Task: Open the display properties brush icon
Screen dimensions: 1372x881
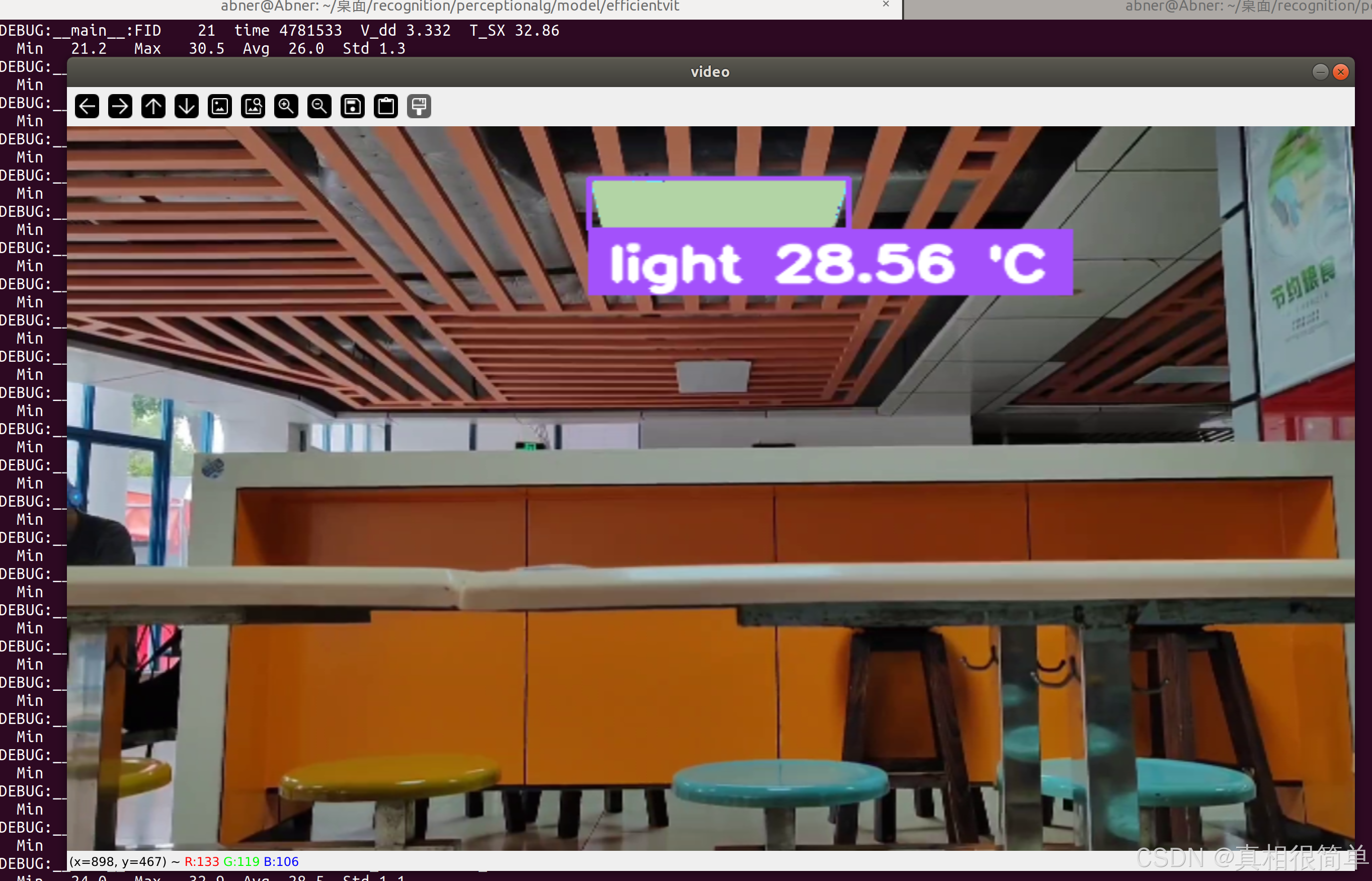Action: 419,106
